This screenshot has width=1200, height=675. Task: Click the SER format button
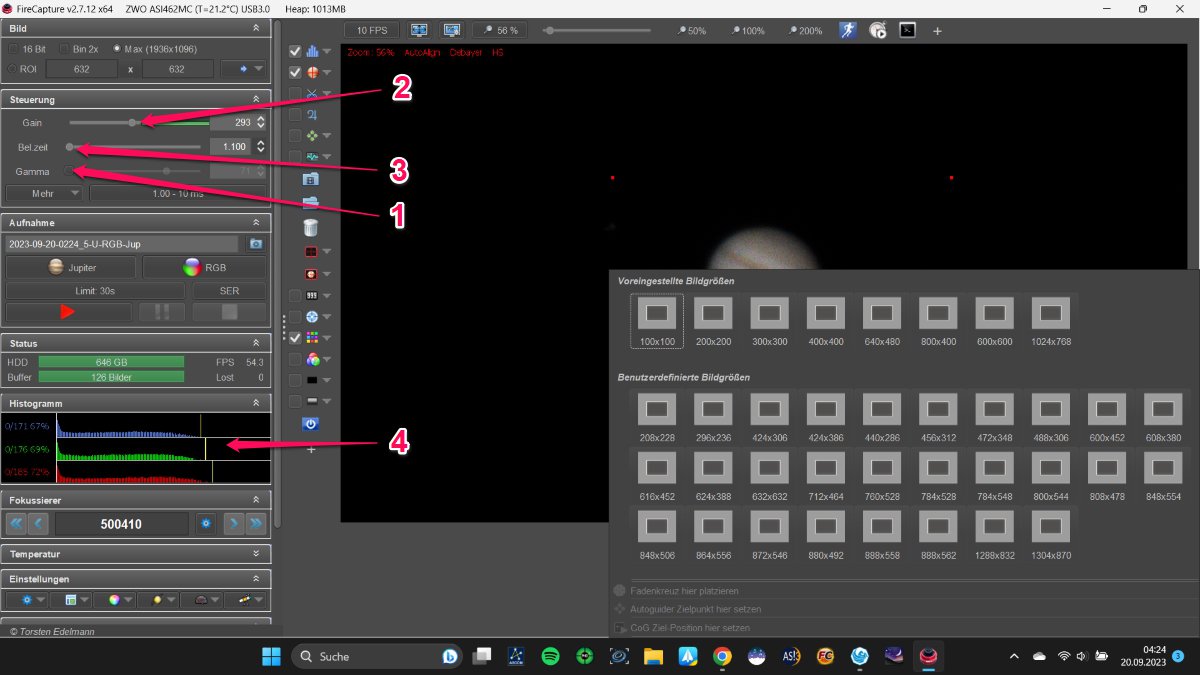(x=229, y=290)
